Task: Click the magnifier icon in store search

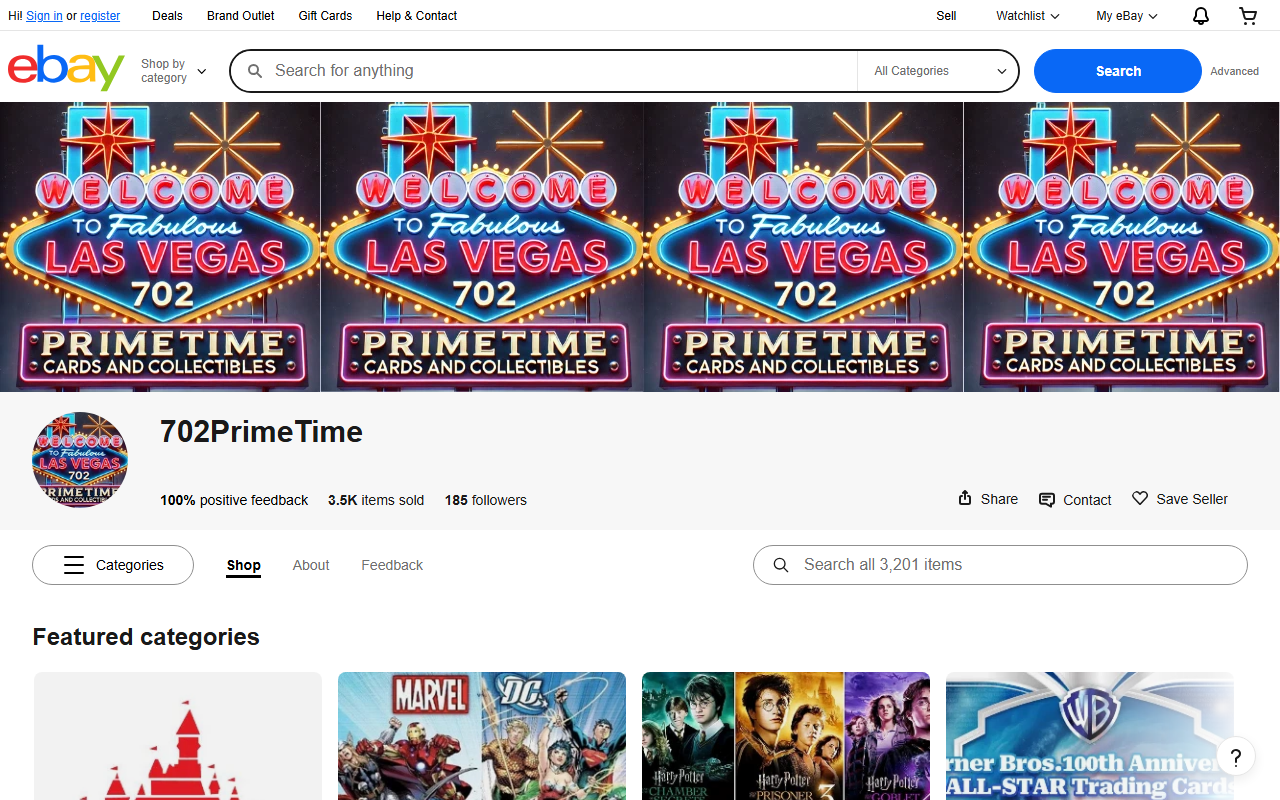Action: pyautogui.click(x=782, y=565)
